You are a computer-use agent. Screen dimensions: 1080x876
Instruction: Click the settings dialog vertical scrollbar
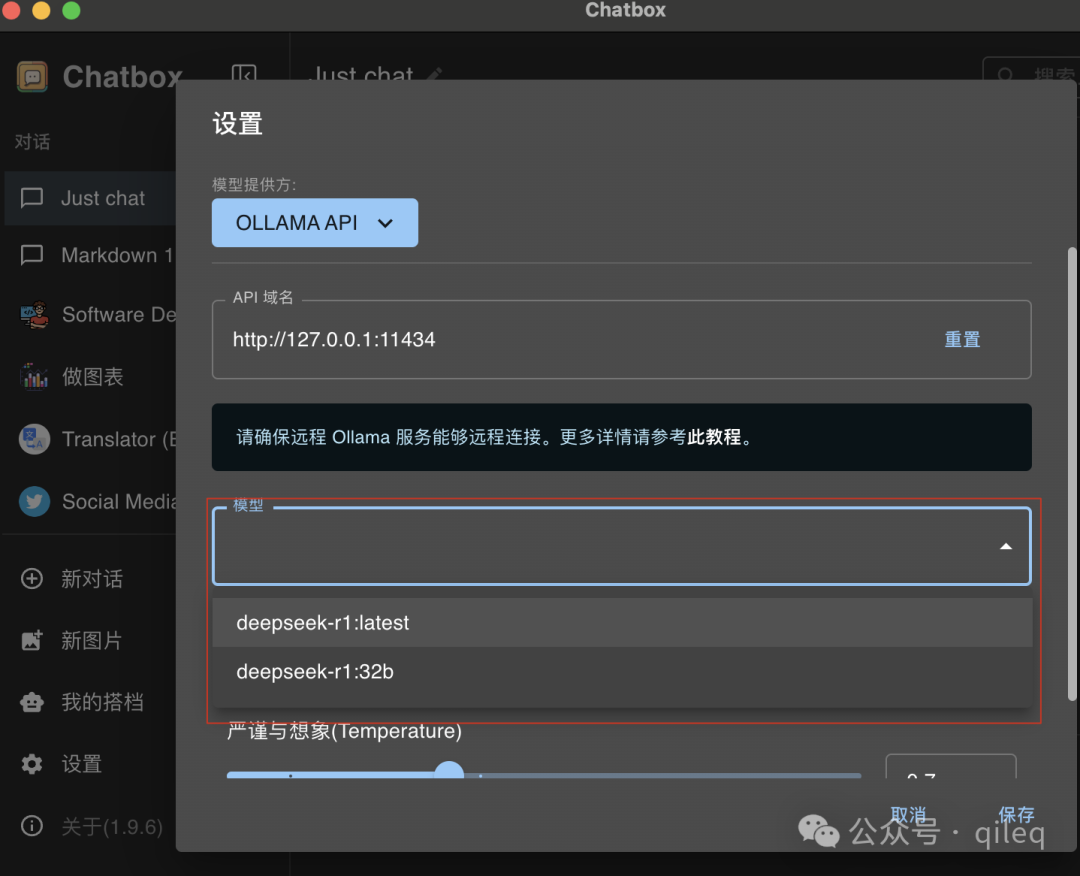[1072, 474]
